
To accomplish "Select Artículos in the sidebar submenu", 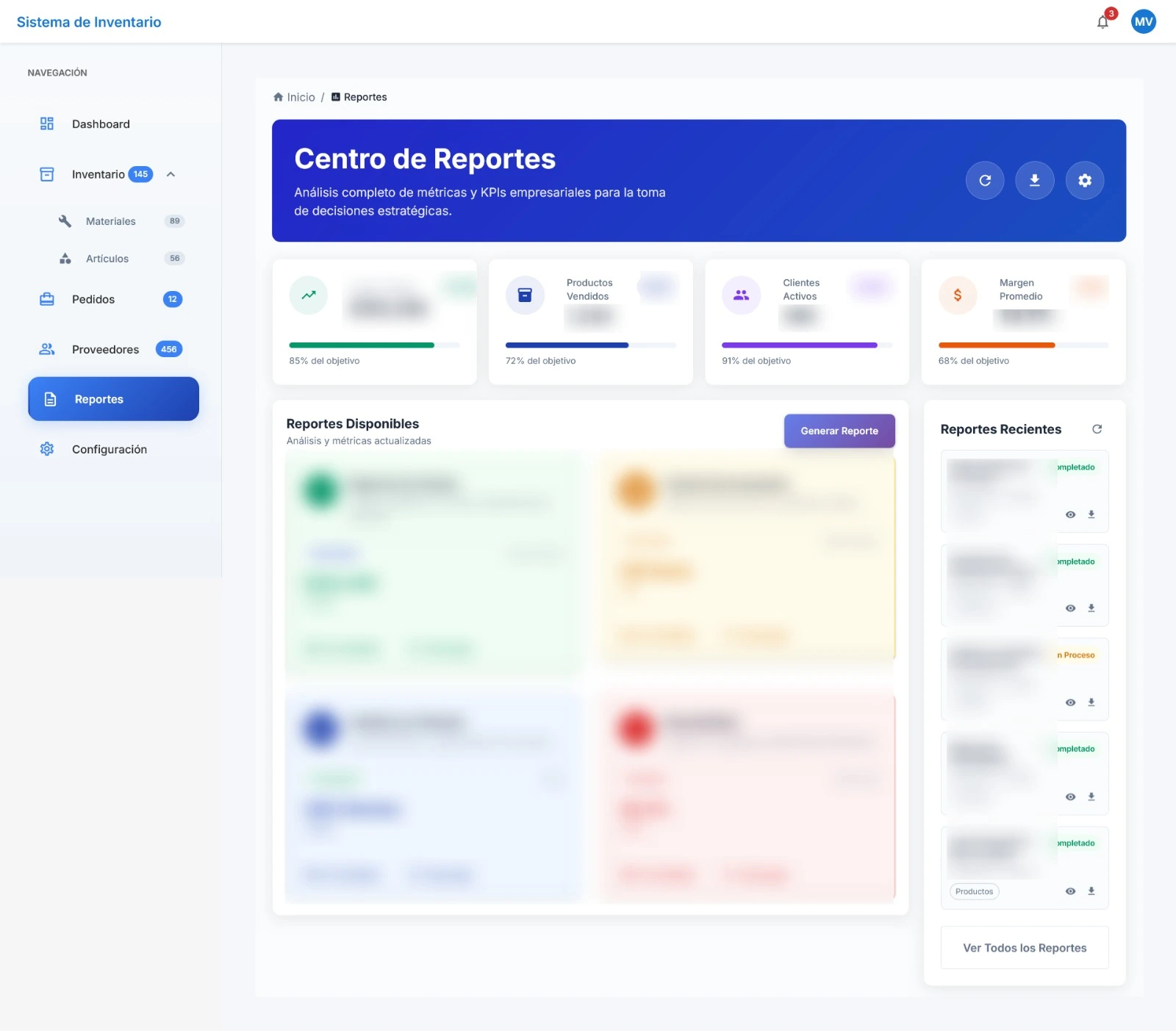I will pyautogui.click(x=107, y=259).
